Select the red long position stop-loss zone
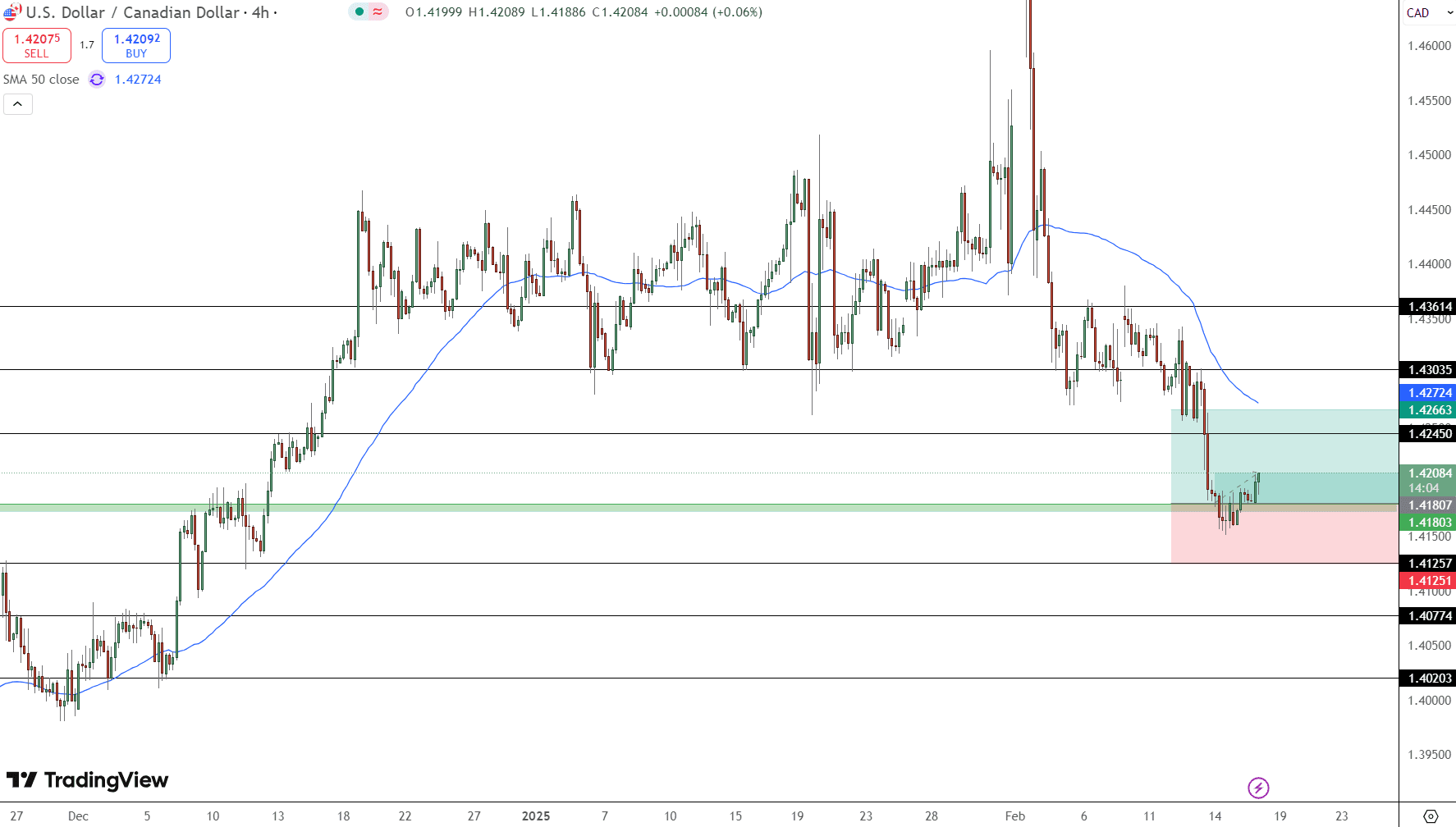This screenshot has height=827, width=1456. click(x=1284, y=534)
